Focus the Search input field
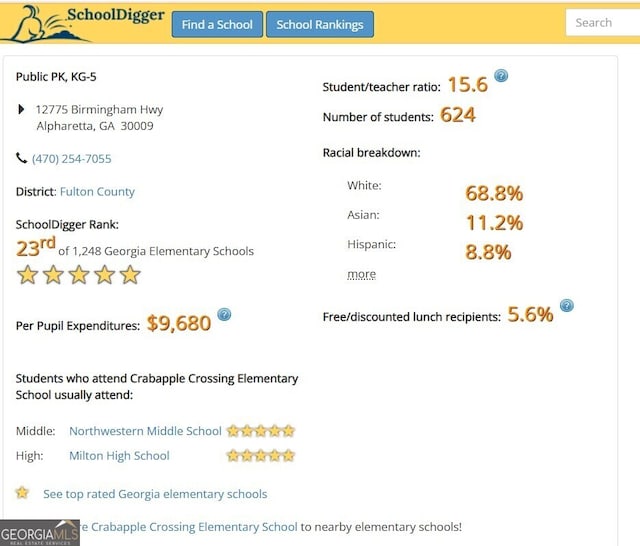The image size is (640, 546). pyautogui.click(x=602, y=22)
